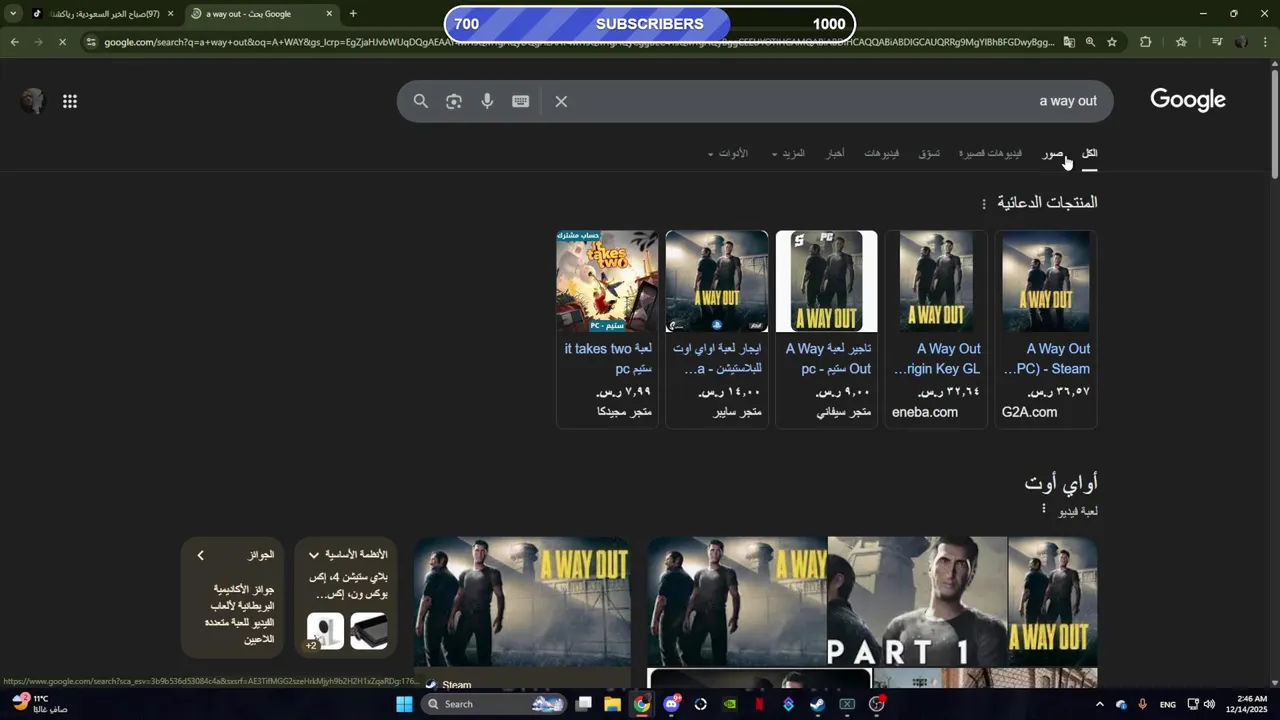Click the ENG language indicator in tray
This screenshot has height=720, width=1280.
coord(1167,705)
